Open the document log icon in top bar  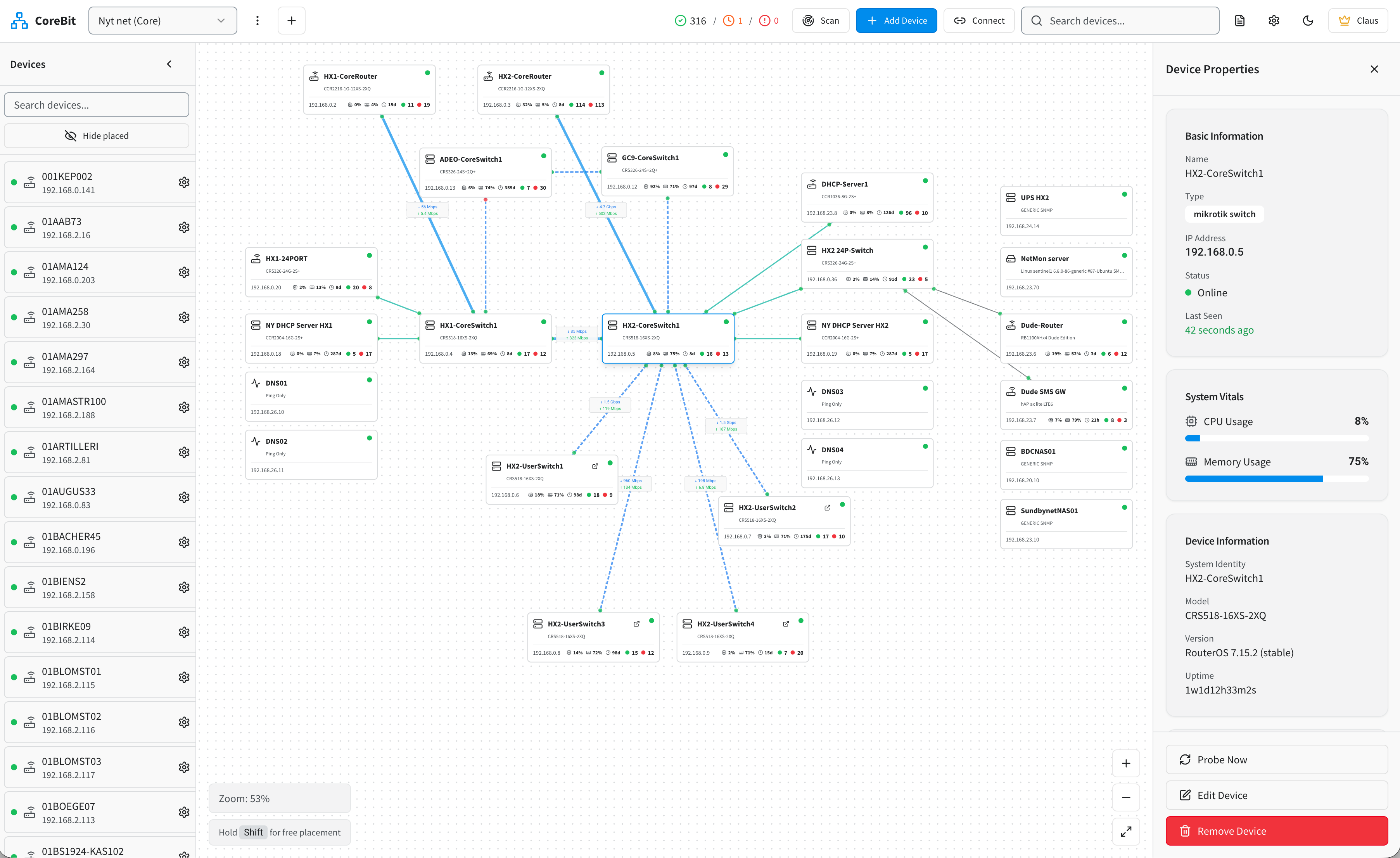click(1239, 21)
